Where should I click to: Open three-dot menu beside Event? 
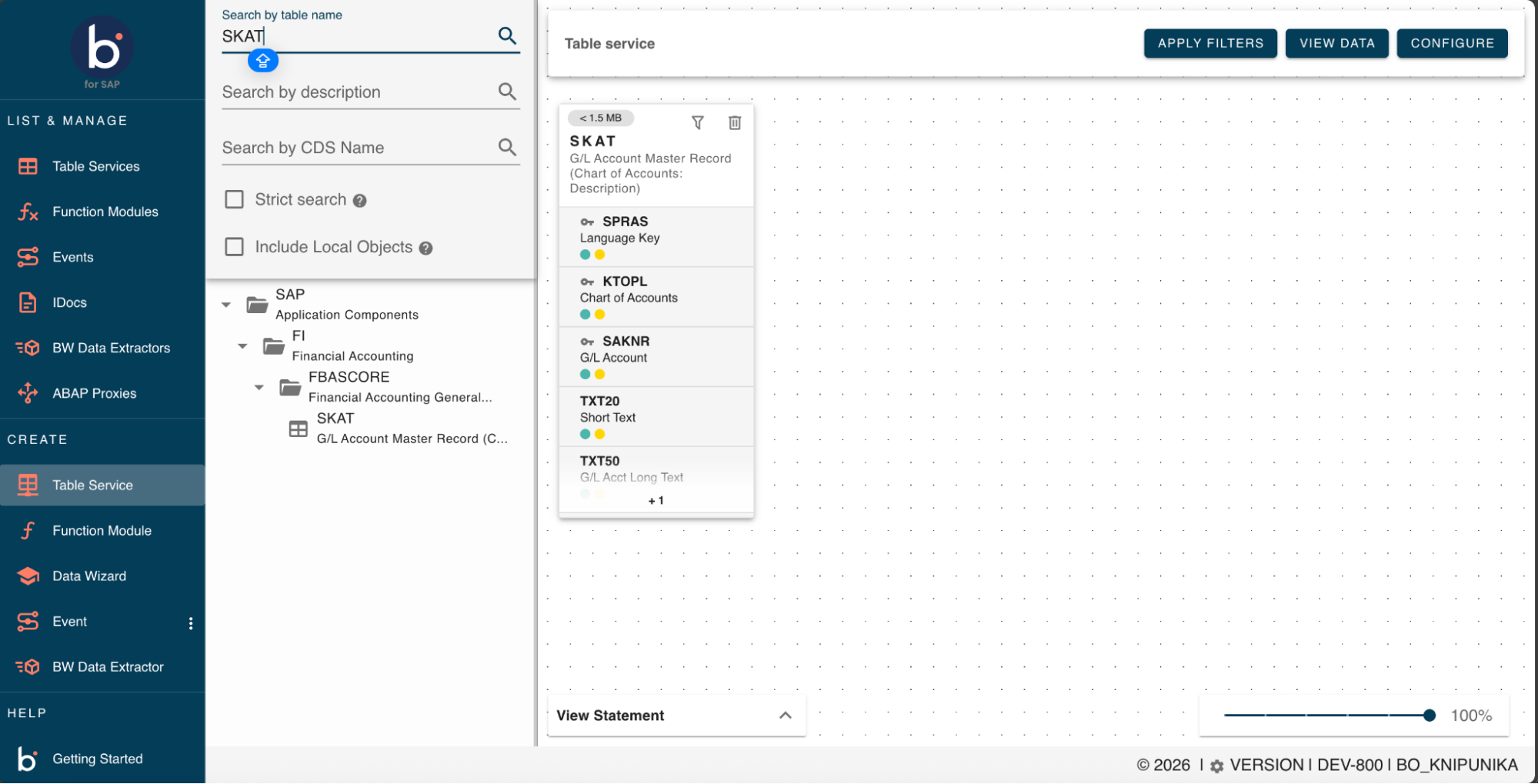tap(191, 623)
